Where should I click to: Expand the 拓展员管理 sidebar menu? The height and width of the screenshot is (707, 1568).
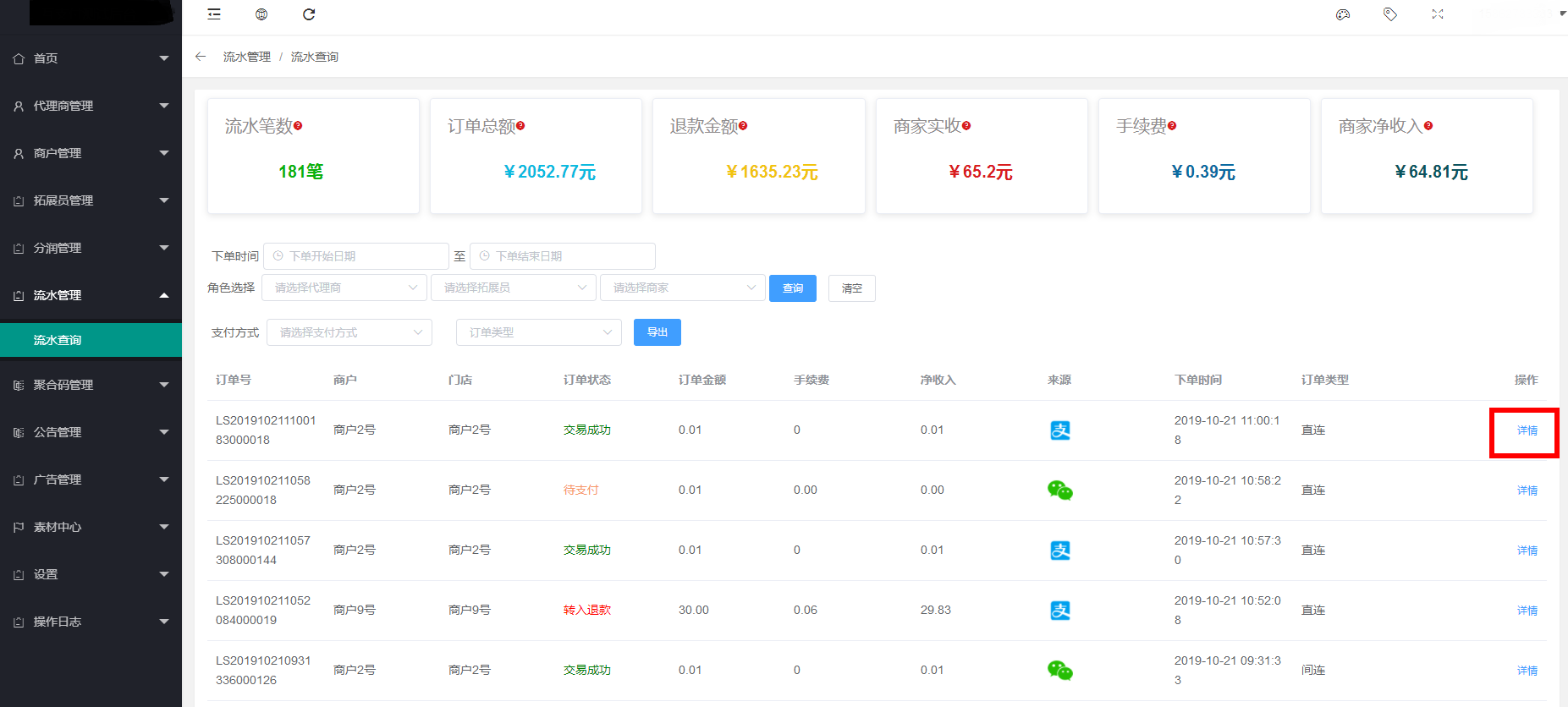click(x=91, y=200)
